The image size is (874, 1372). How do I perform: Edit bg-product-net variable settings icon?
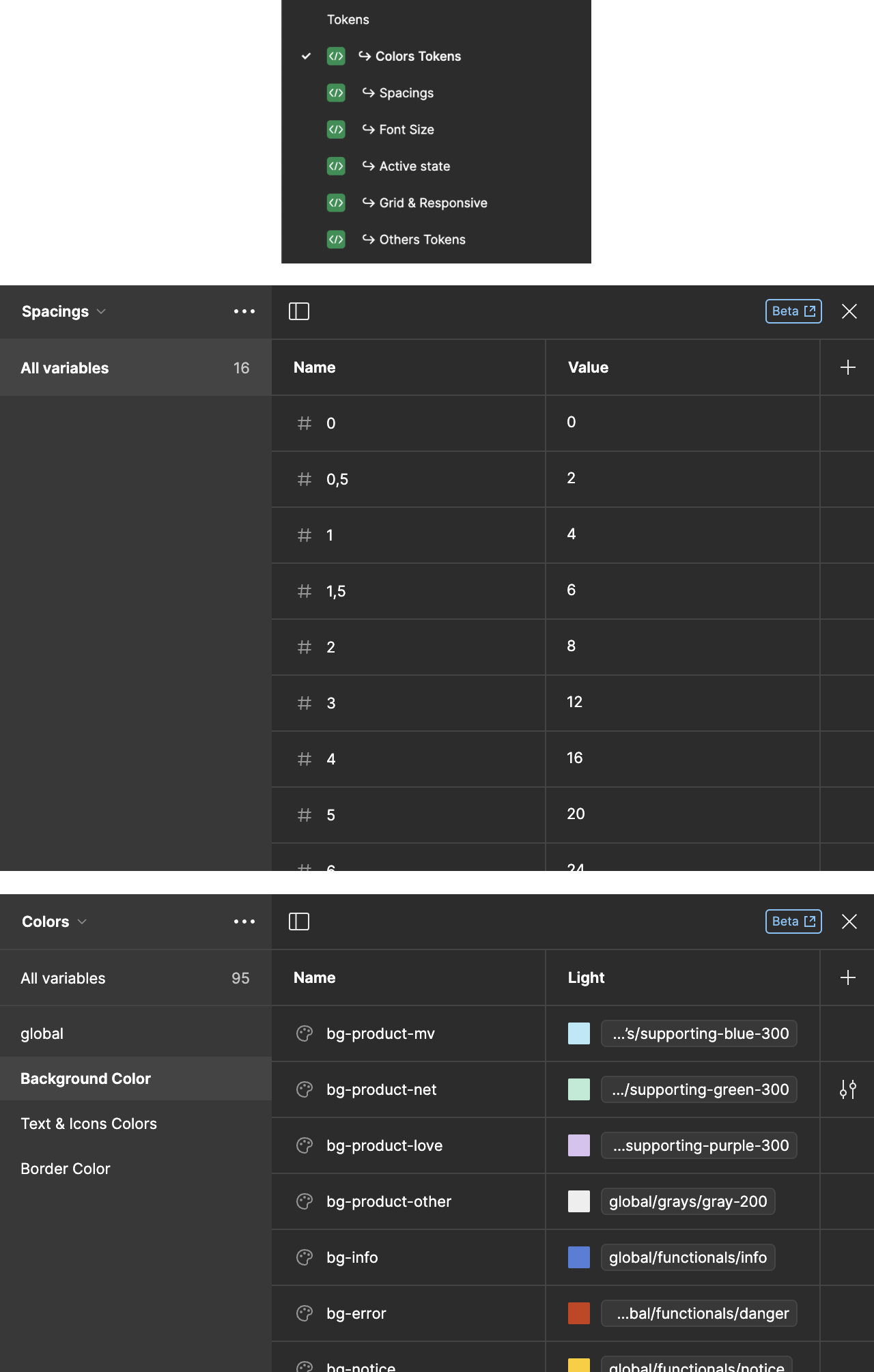tap(847, 1089)
